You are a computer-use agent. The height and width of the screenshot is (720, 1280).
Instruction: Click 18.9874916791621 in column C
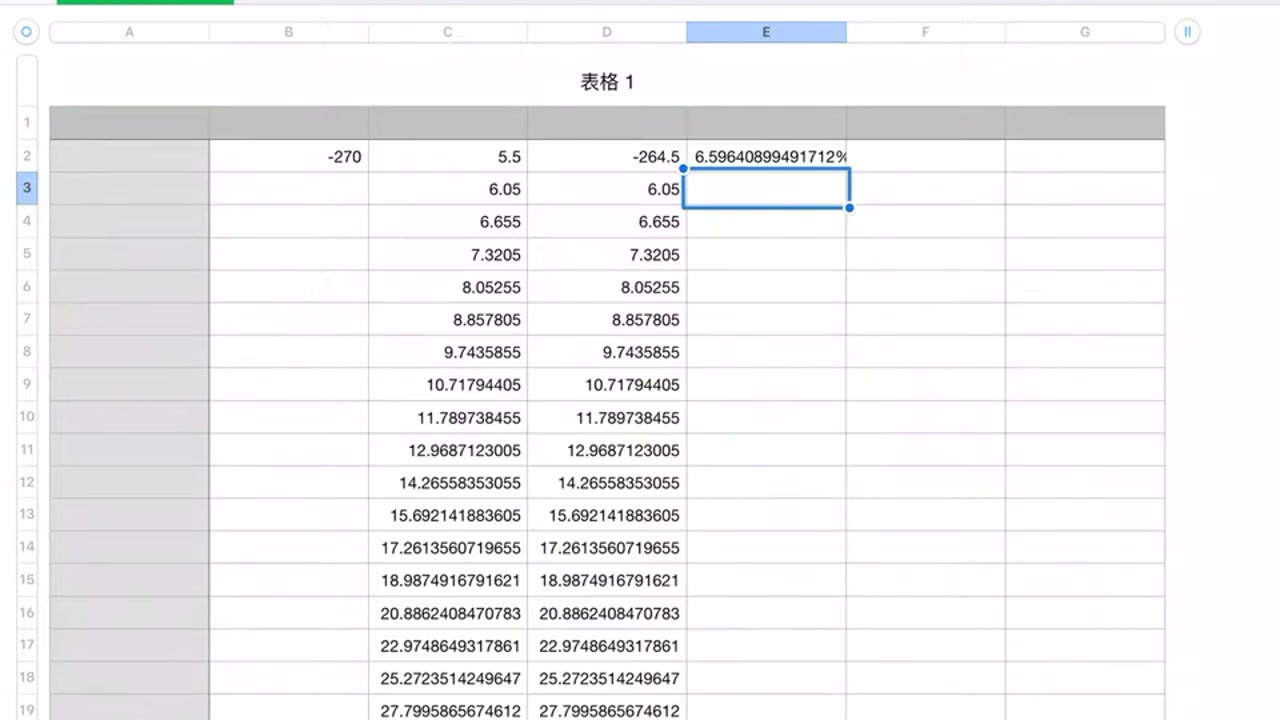[x=448, y=581]
